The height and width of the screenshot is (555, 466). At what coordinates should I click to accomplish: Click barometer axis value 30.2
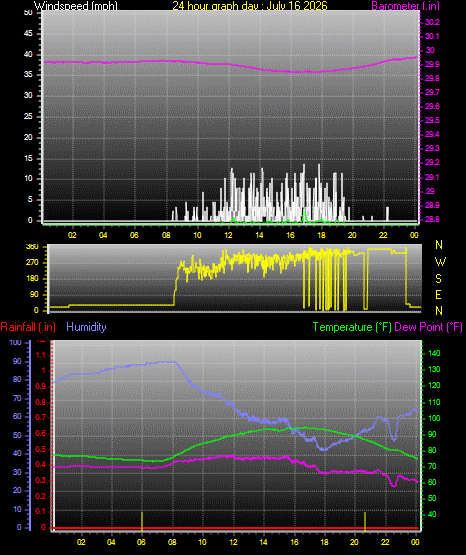432,22
